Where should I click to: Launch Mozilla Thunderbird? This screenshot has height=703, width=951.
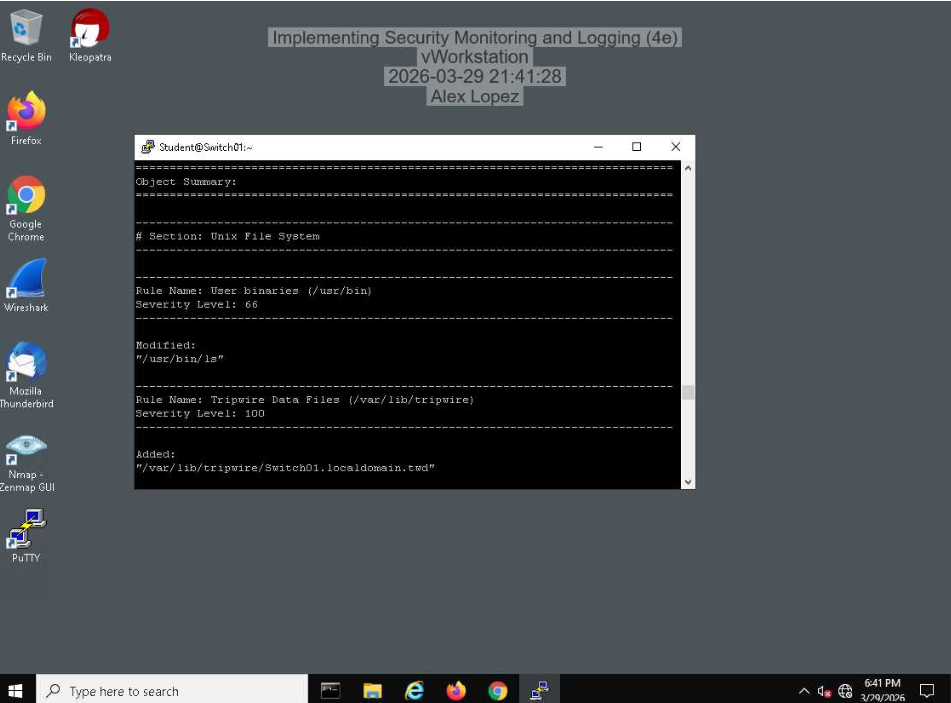(x=25, y=363)
